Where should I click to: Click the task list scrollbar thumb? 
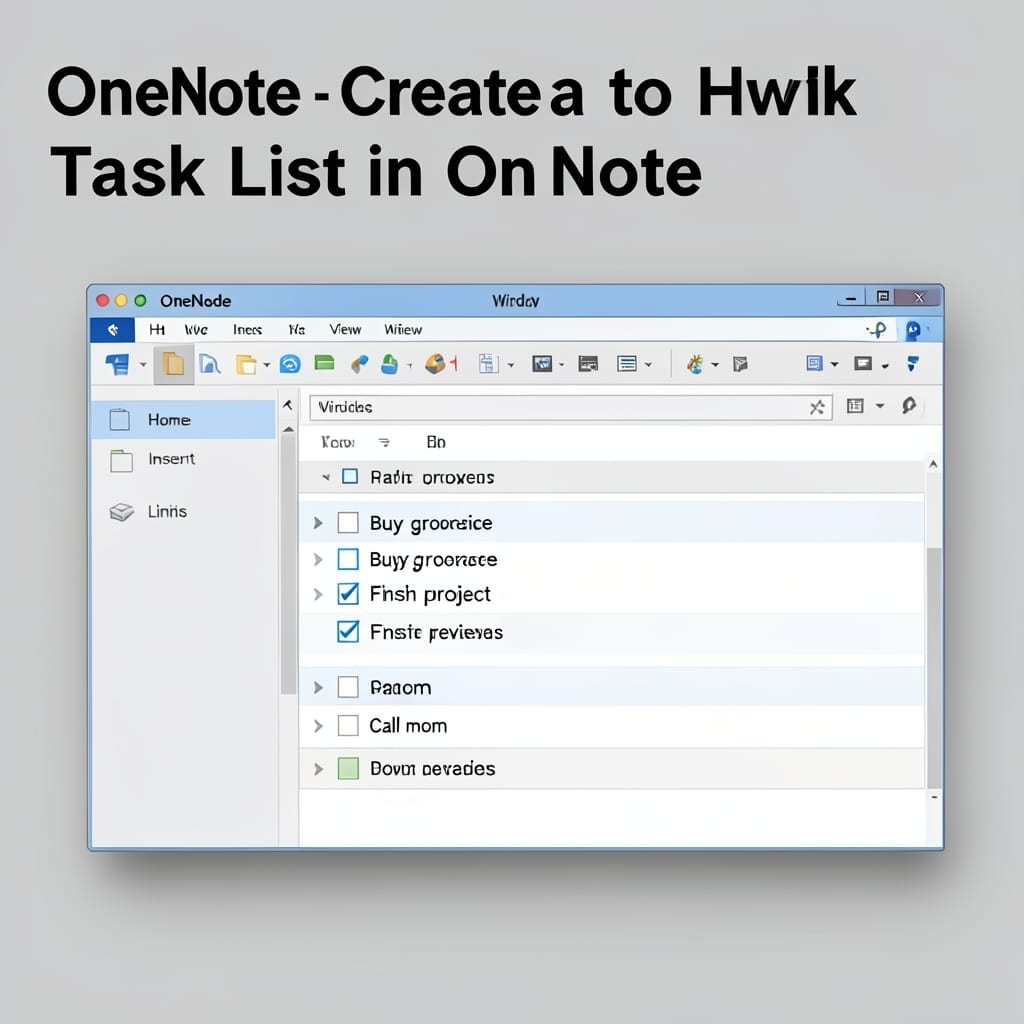tap(934, 668)
